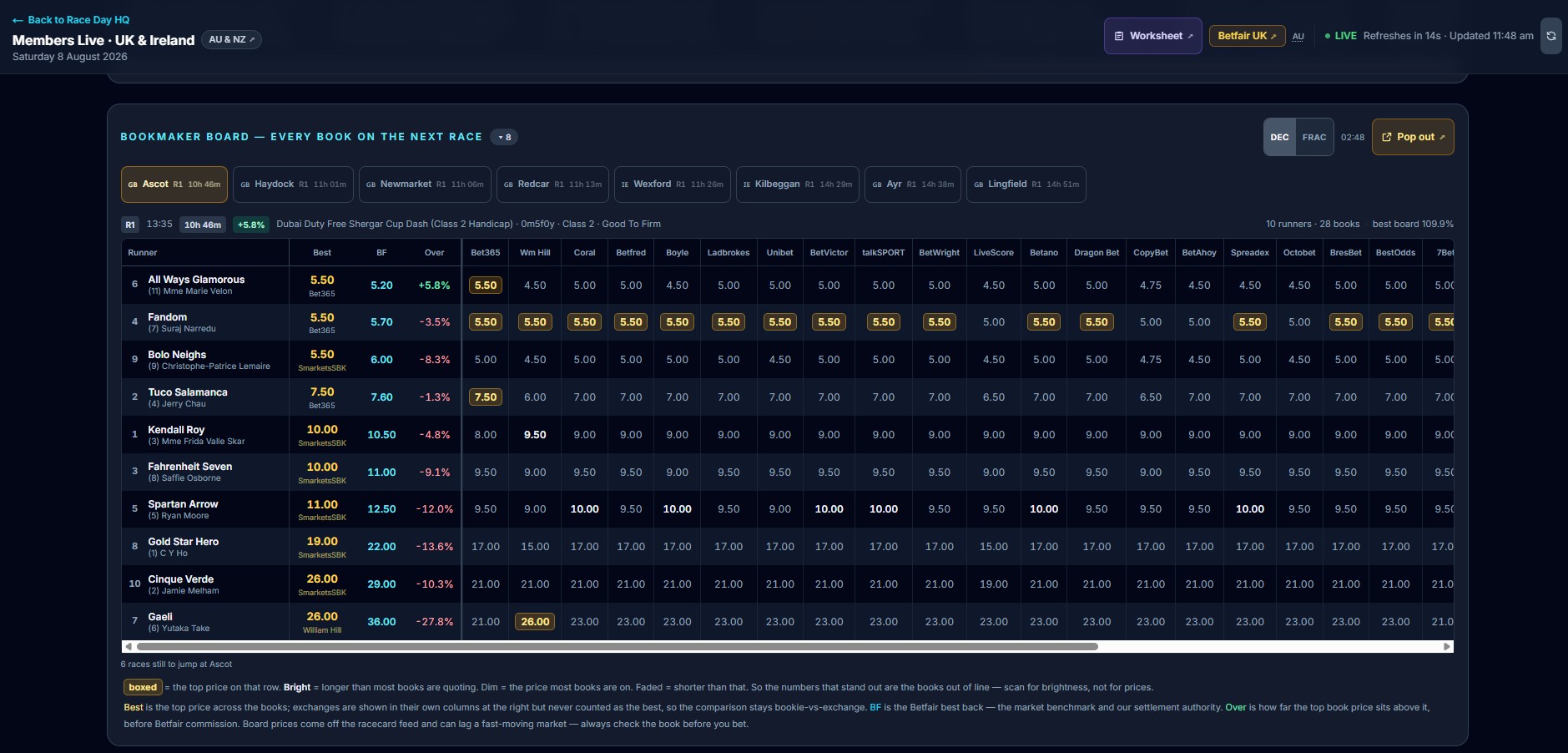Select the Lingfield R1 tab
This screenshot has height=753, width=1568.
click(x=1026, y=184)
